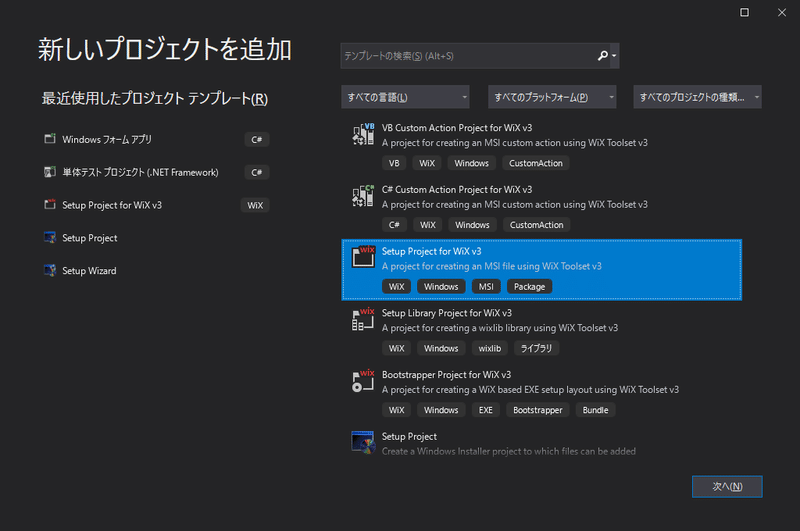This screenshot has width=800, height=531.
Task: Click C# tag under C# Custom Action Project
Action: point(394,225)
